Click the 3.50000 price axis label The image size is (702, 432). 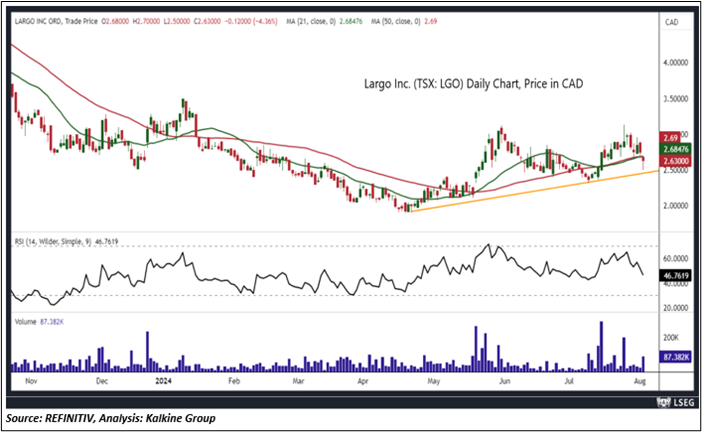point(676,98)
